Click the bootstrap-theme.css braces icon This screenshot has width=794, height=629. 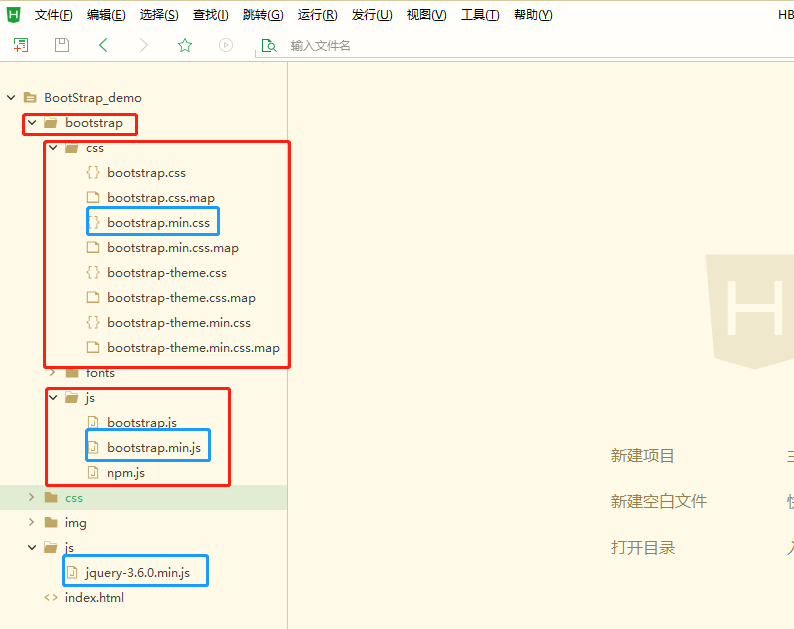(x=93, y=272)
